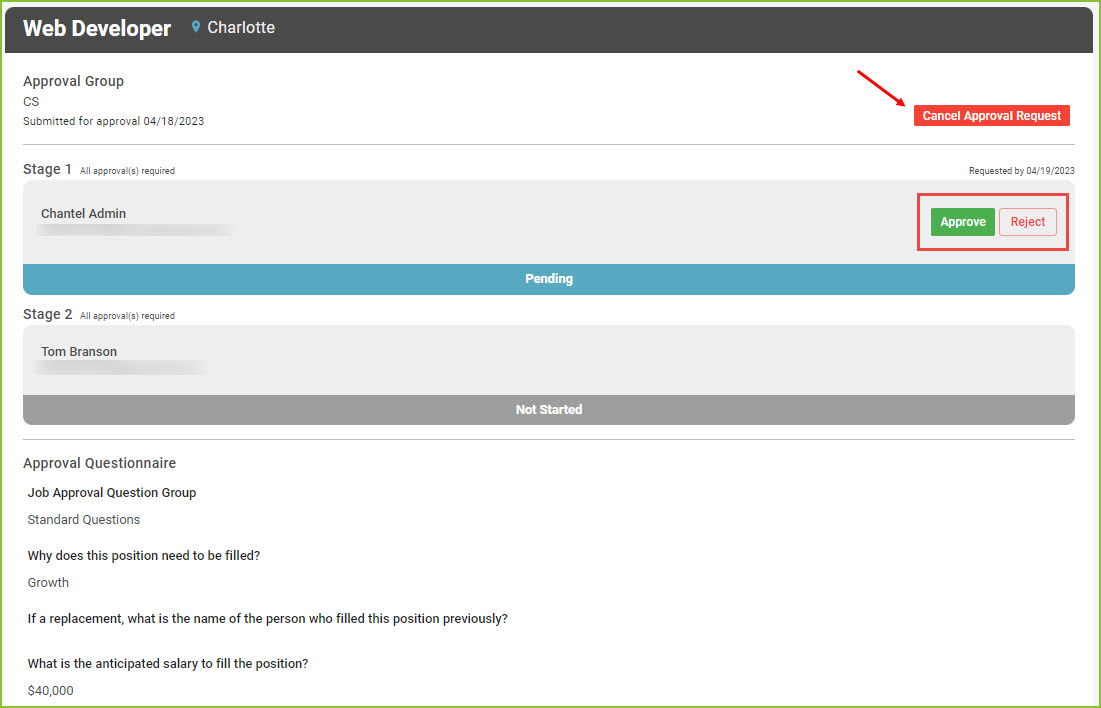This screenshot has width=1101, height=708.
Task: Click the $40,000 salary answer
Action: click(51, 690)
